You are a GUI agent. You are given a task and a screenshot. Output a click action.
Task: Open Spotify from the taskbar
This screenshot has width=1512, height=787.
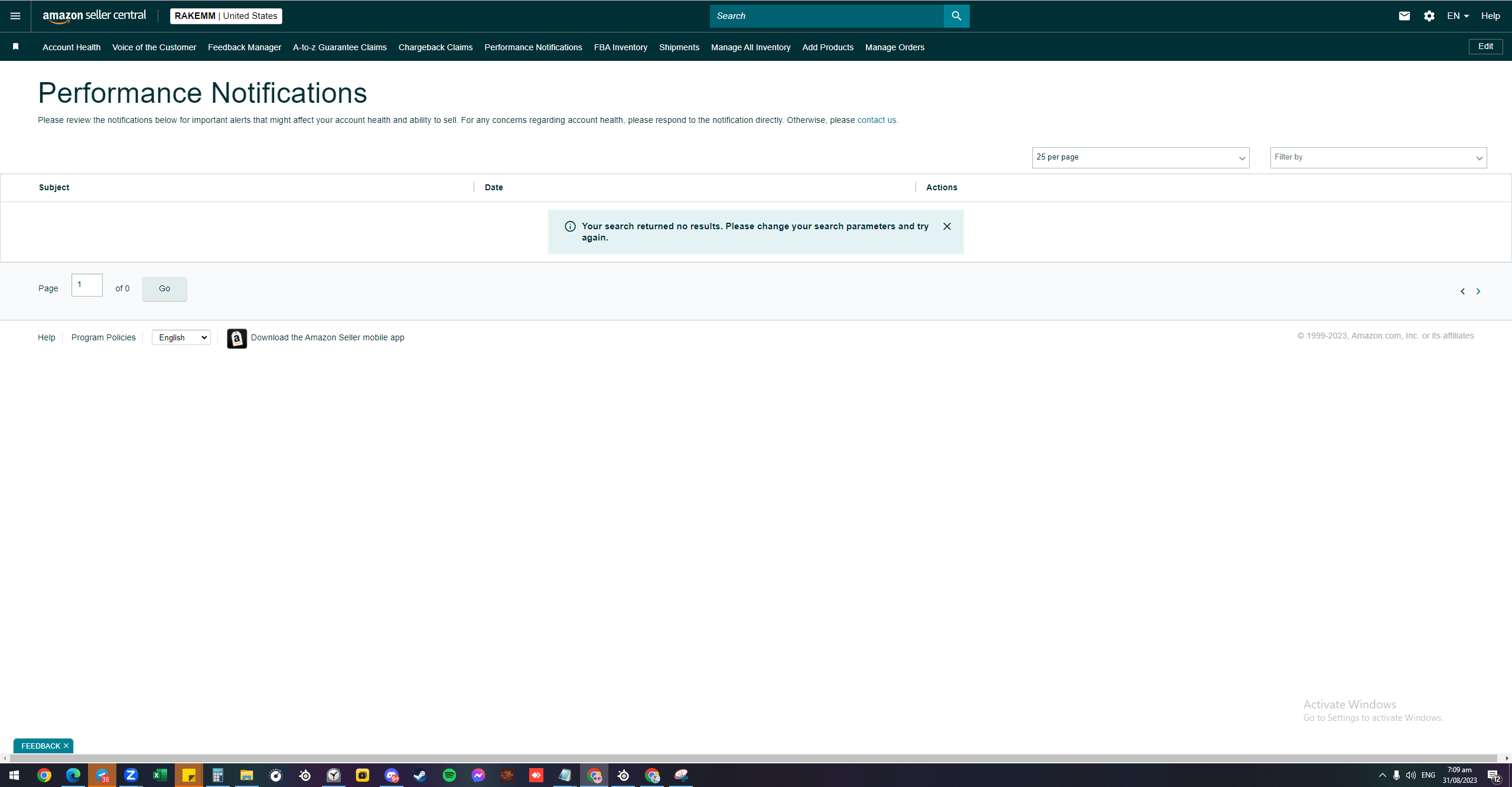[x=449, y=775]
